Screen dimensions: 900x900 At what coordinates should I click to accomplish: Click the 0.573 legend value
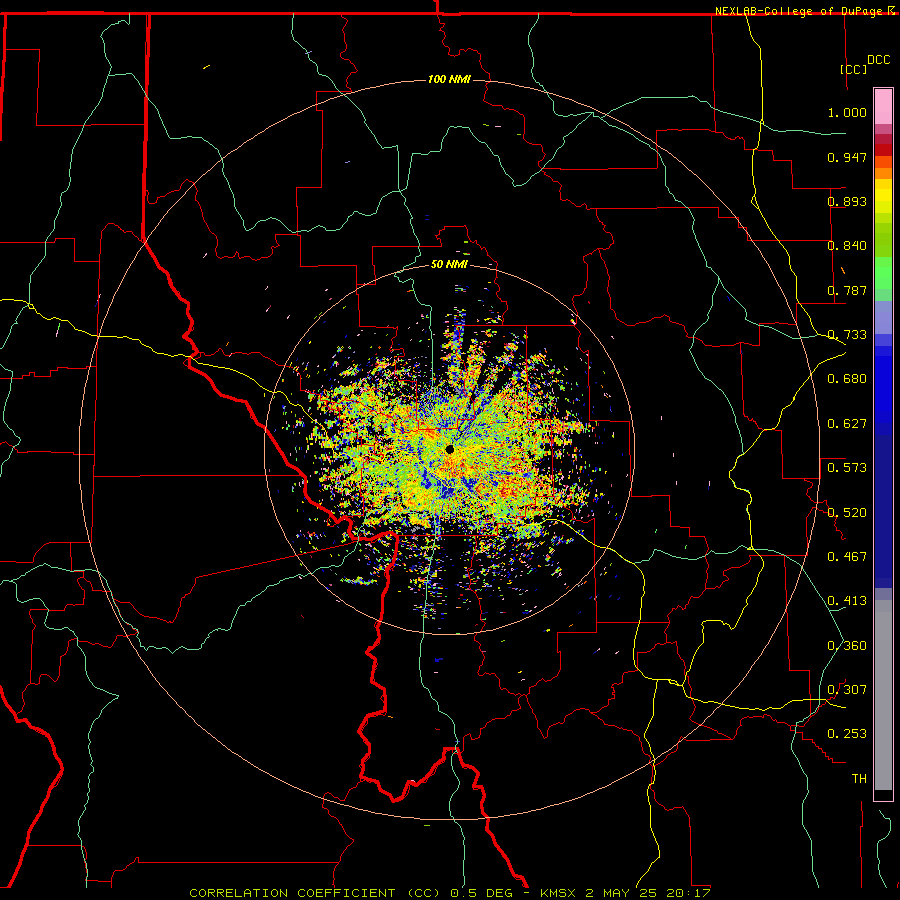coord(847,468)
